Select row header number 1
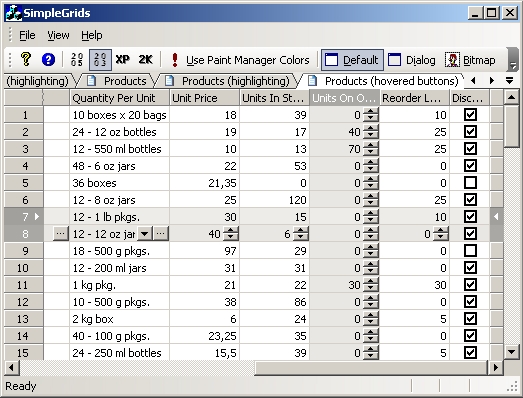Image resolution: width=523 pixels, height=398 pixels. 24,115
